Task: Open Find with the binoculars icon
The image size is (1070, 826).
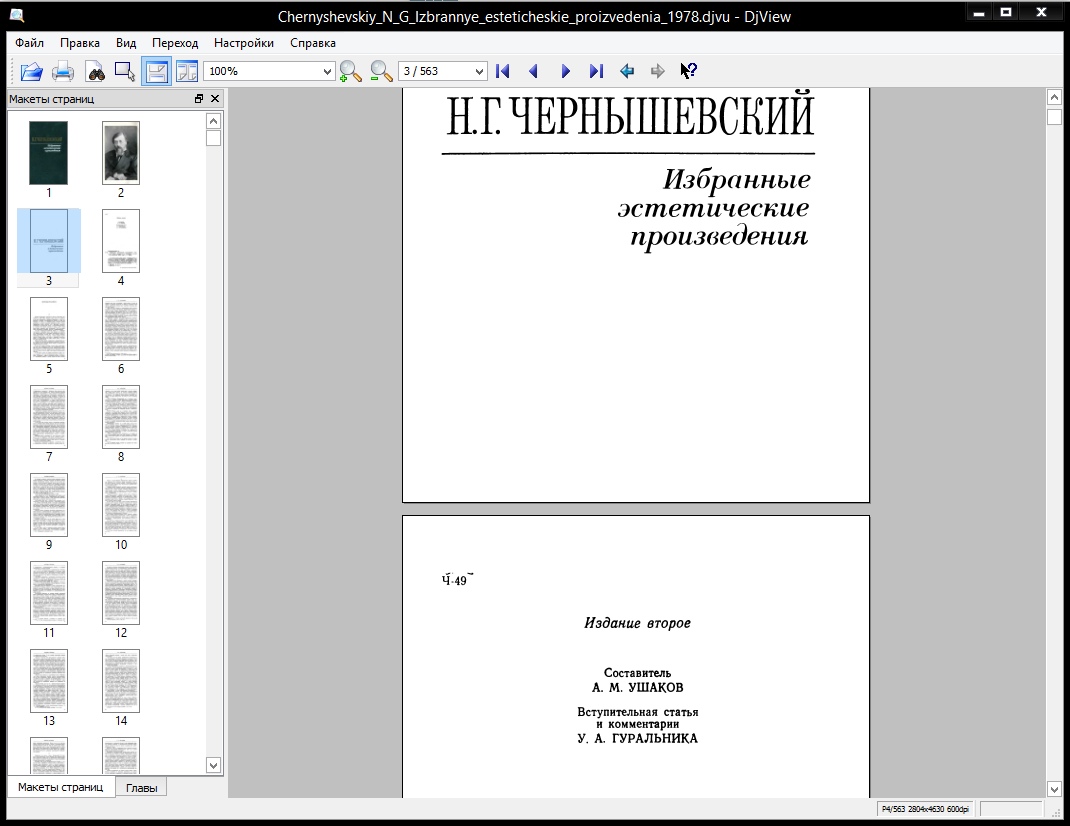Action: (x=95, y=71)
